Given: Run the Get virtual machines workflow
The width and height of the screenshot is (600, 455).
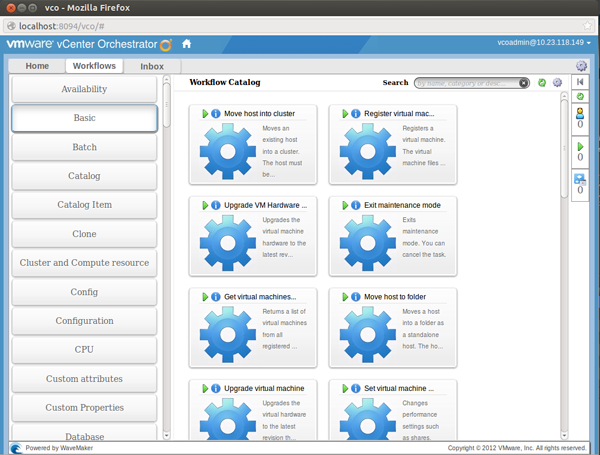Looking at the screenshot, I should click(x=205, y=297).
